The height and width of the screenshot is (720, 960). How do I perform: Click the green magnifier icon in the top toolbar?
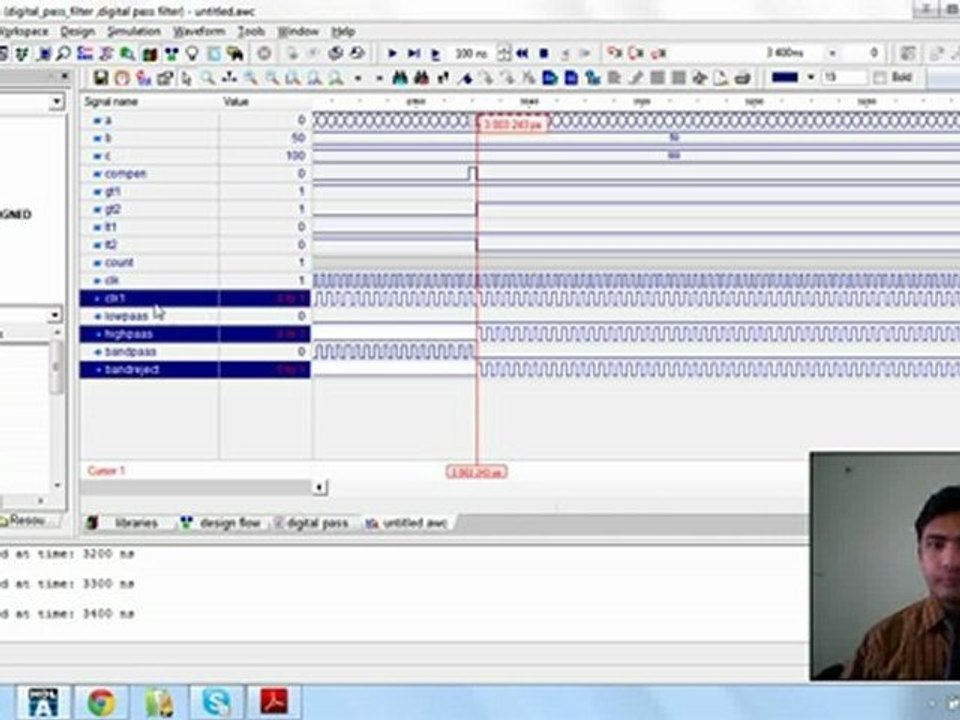click(x=127, y=54)
